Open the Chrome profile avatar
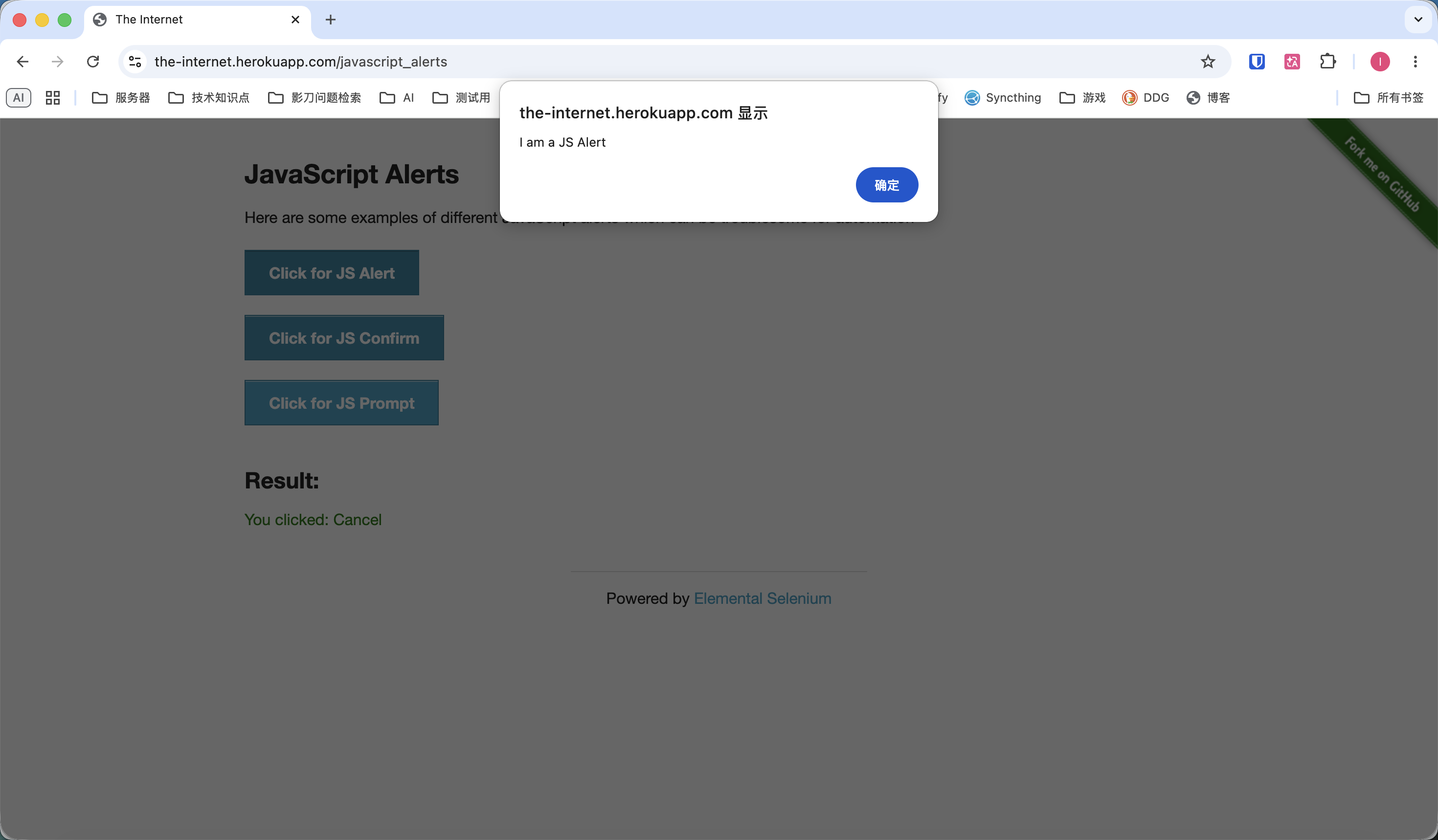The image size is (1438, 840). click(1380, 62)
